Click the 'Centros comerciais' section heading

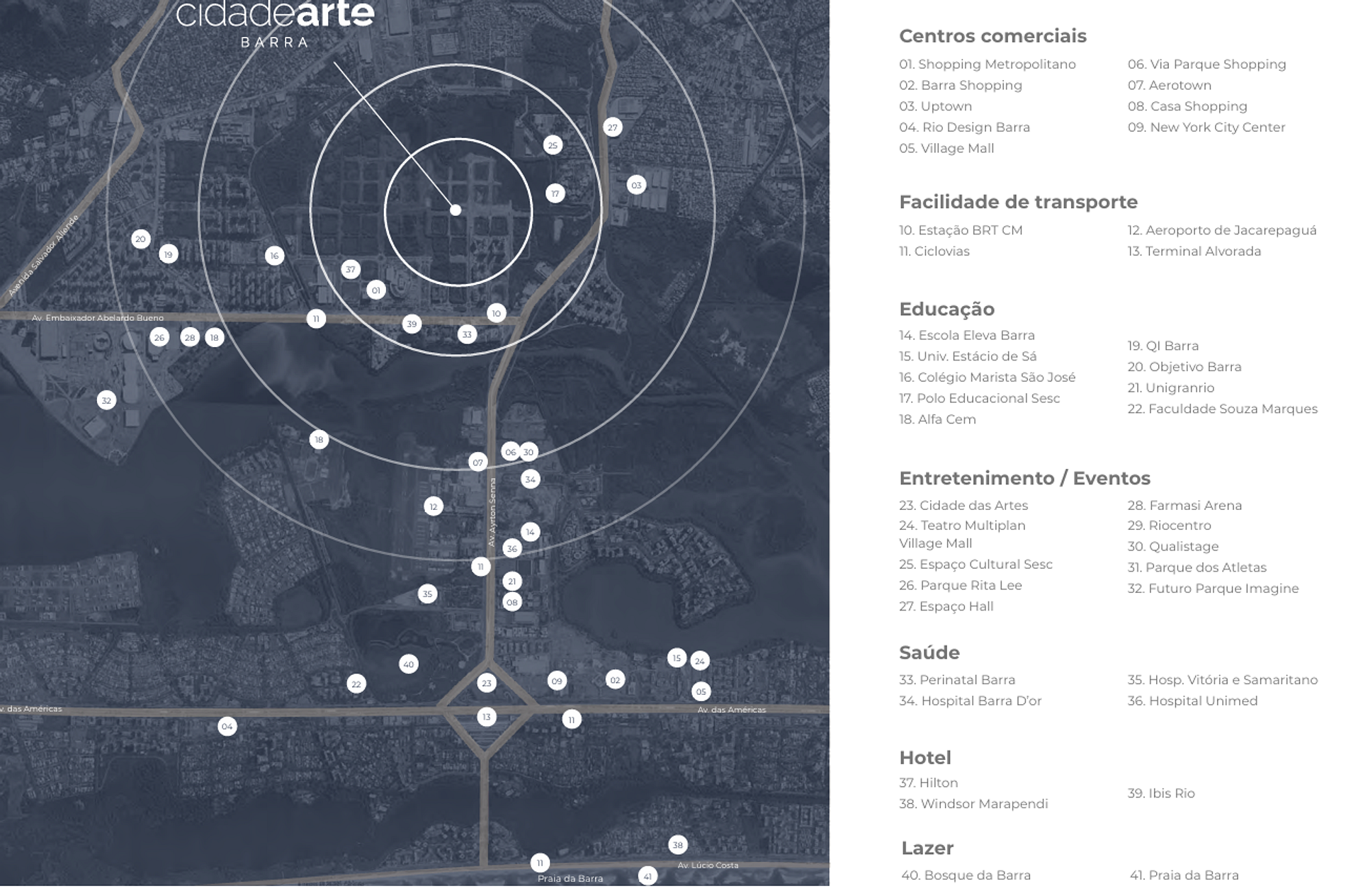pos(992,35)
